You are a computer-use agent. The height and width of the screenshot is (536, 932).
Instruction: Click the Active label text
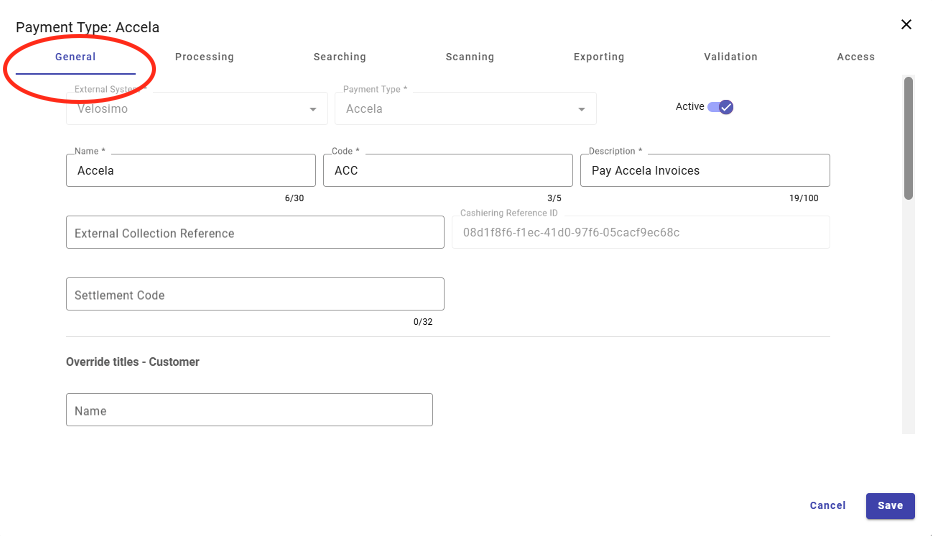pos(689,106)
